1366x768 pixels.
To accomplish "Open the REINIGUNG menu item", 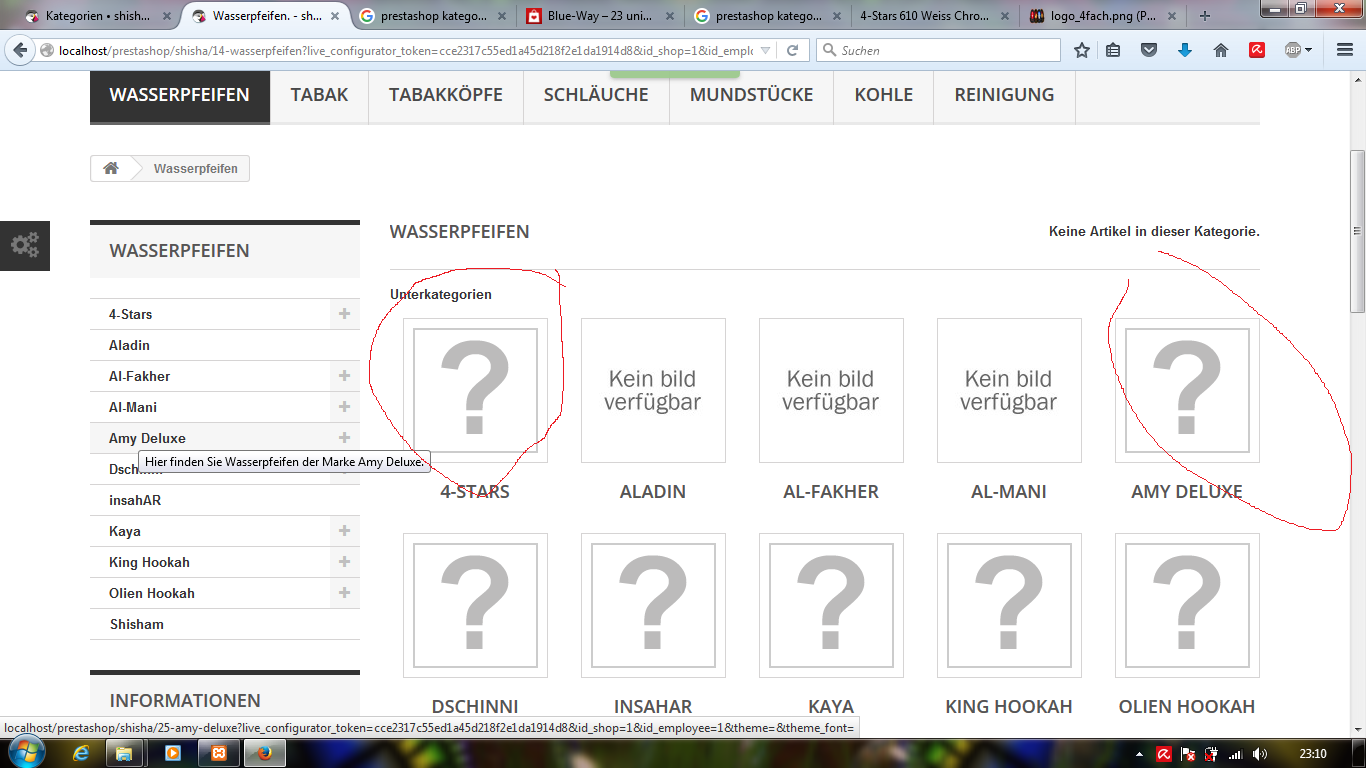I will coord(1004,96).
